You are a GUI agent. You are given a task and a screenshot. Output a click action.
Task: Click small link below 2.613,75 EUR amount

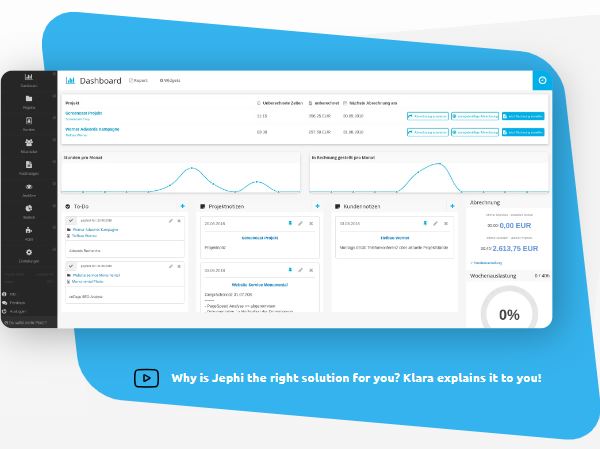click(x=486, y=263)
